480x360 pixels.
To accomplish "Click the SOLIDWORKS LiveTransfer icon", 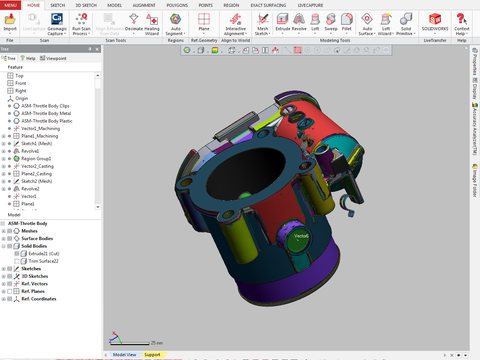I will [435, 23].
